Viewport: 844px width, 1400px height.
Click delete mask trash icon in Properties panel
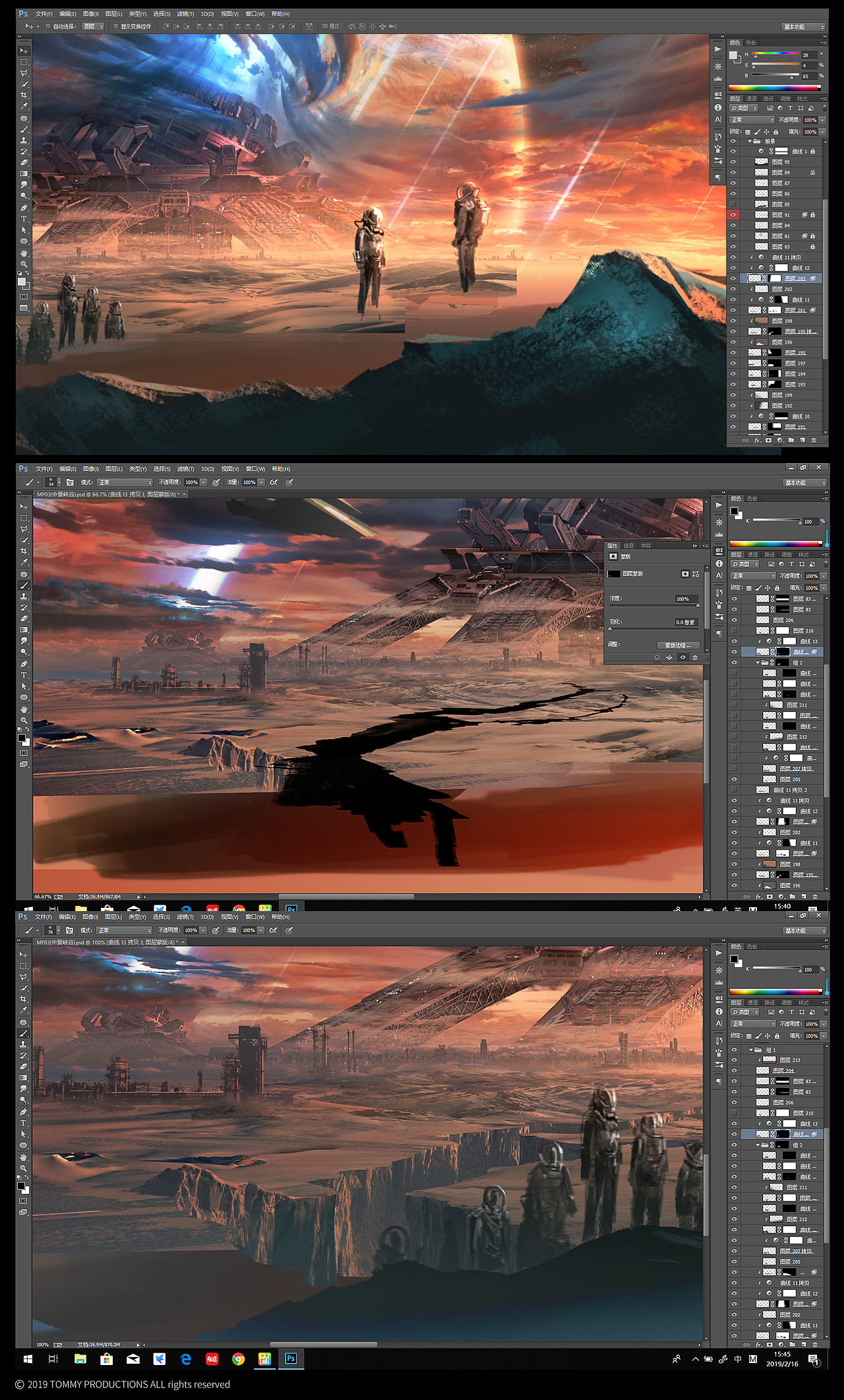point(694,657)
